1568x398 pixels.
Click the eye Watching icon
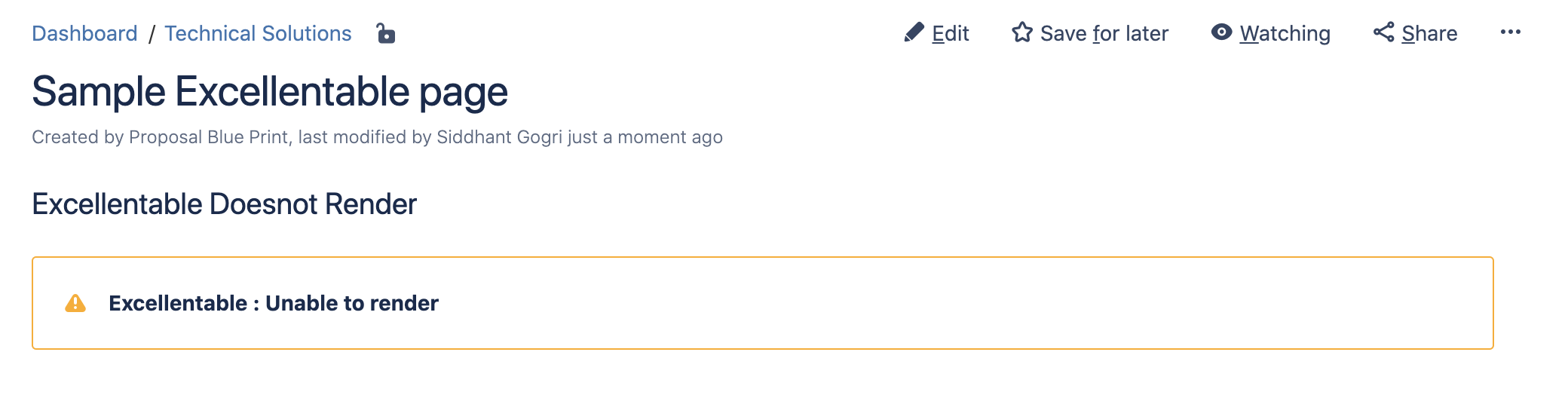click(1221, 32)
